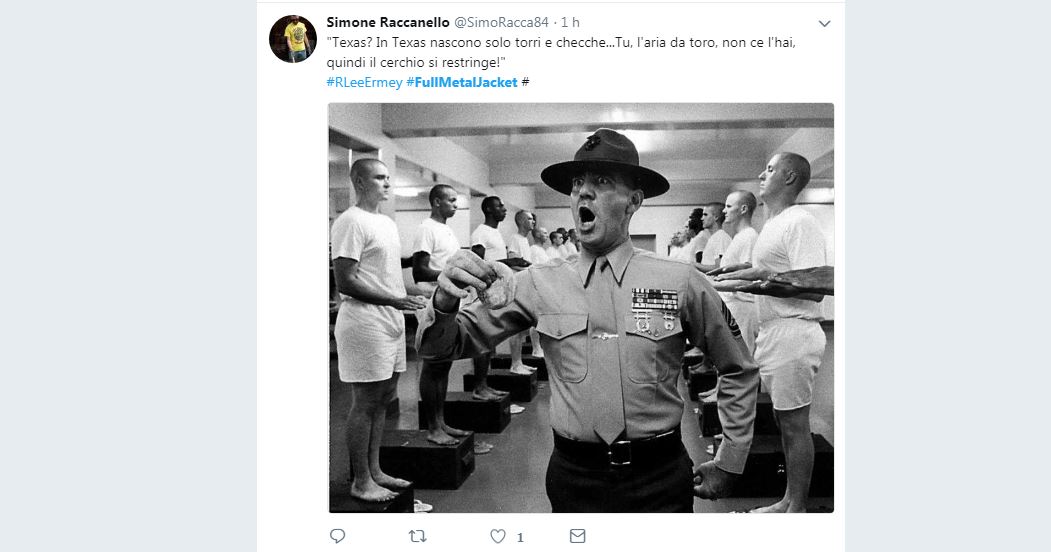Open tweet permalink via '1 h' timestamp

click(x=570, y=23)
